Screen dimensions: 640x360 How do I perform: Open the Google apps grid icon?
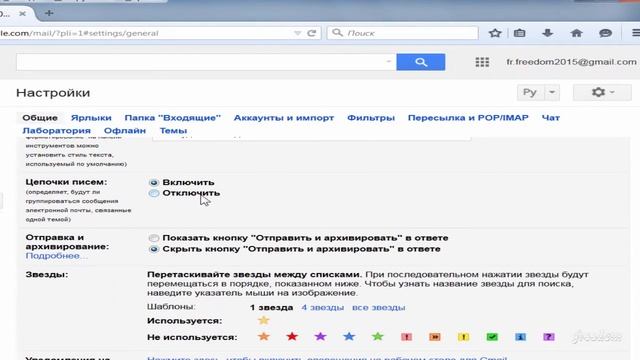(x=482, y=62)
